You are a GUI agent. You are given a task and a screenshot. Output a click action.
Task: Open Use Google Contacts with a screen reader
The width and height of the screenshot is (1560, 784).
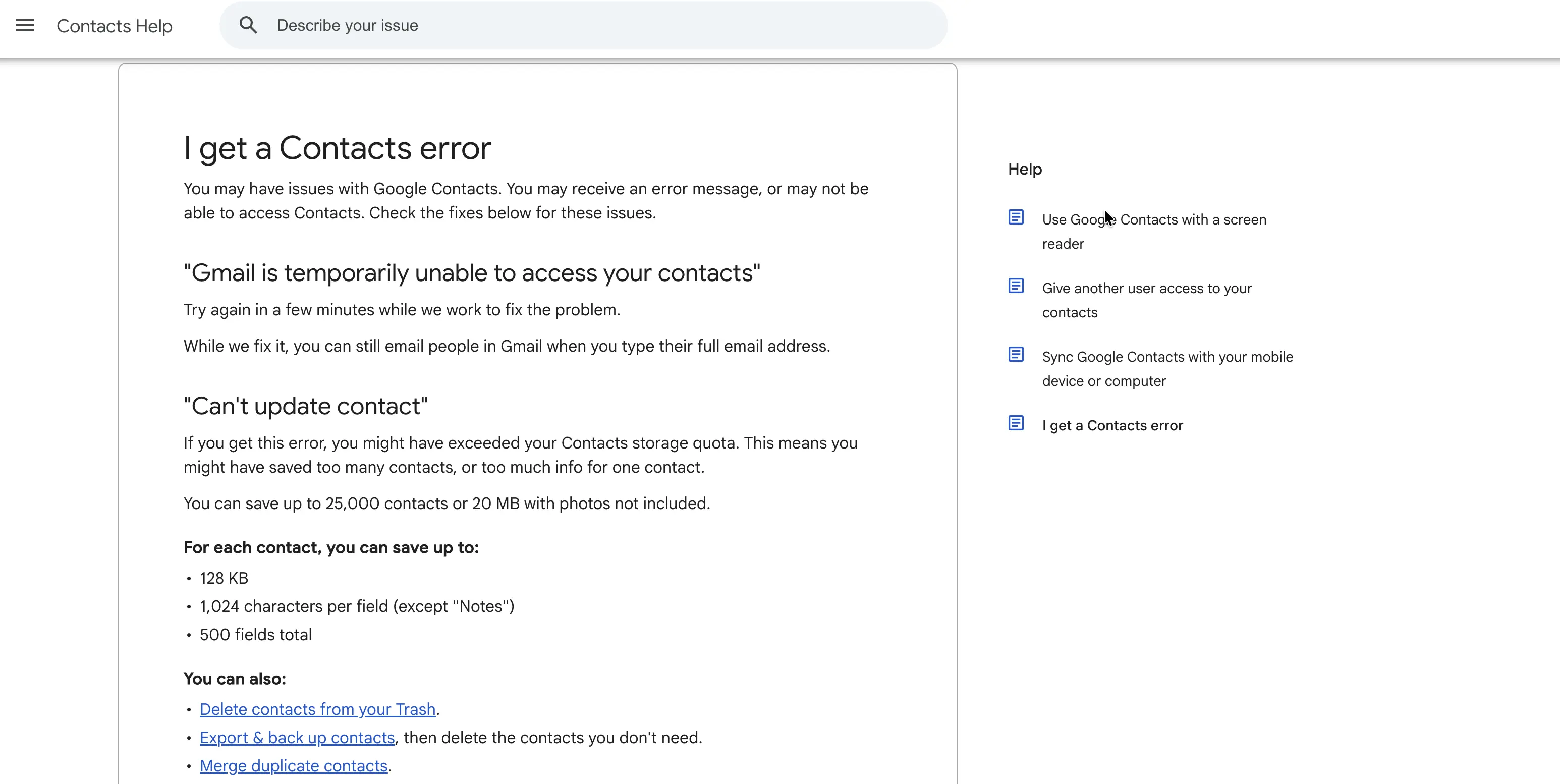point(1154,232)
